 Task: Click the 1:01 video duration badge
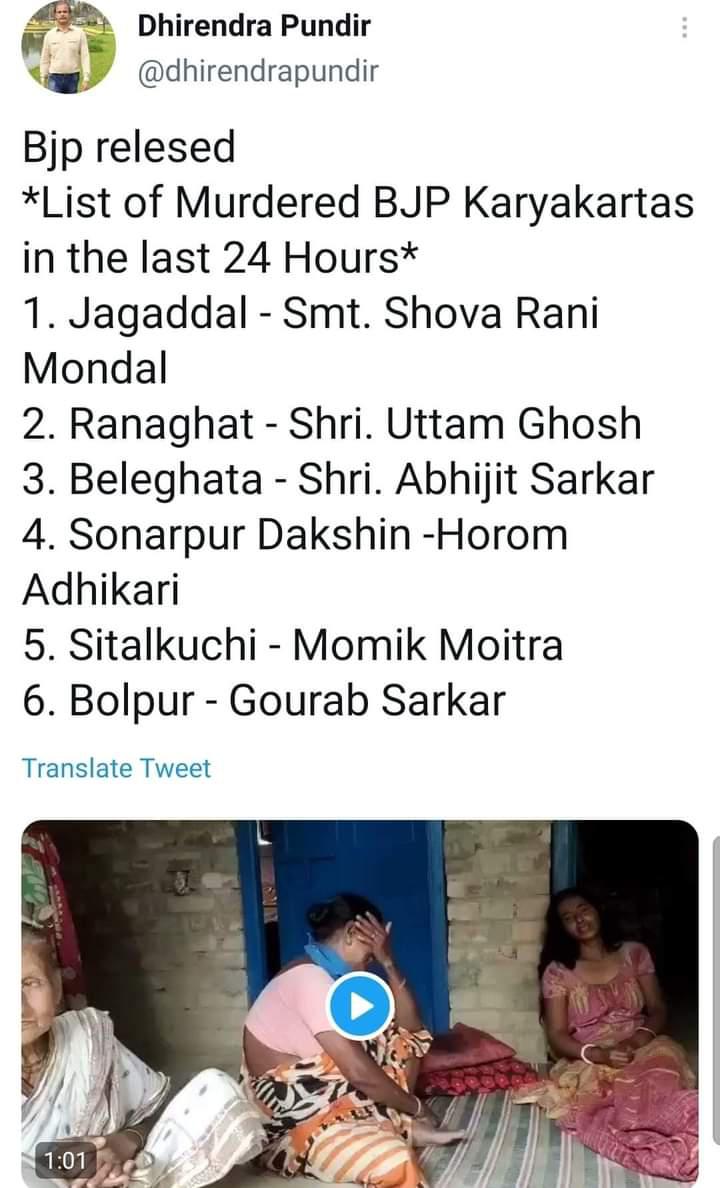[x=63, y=1161]
